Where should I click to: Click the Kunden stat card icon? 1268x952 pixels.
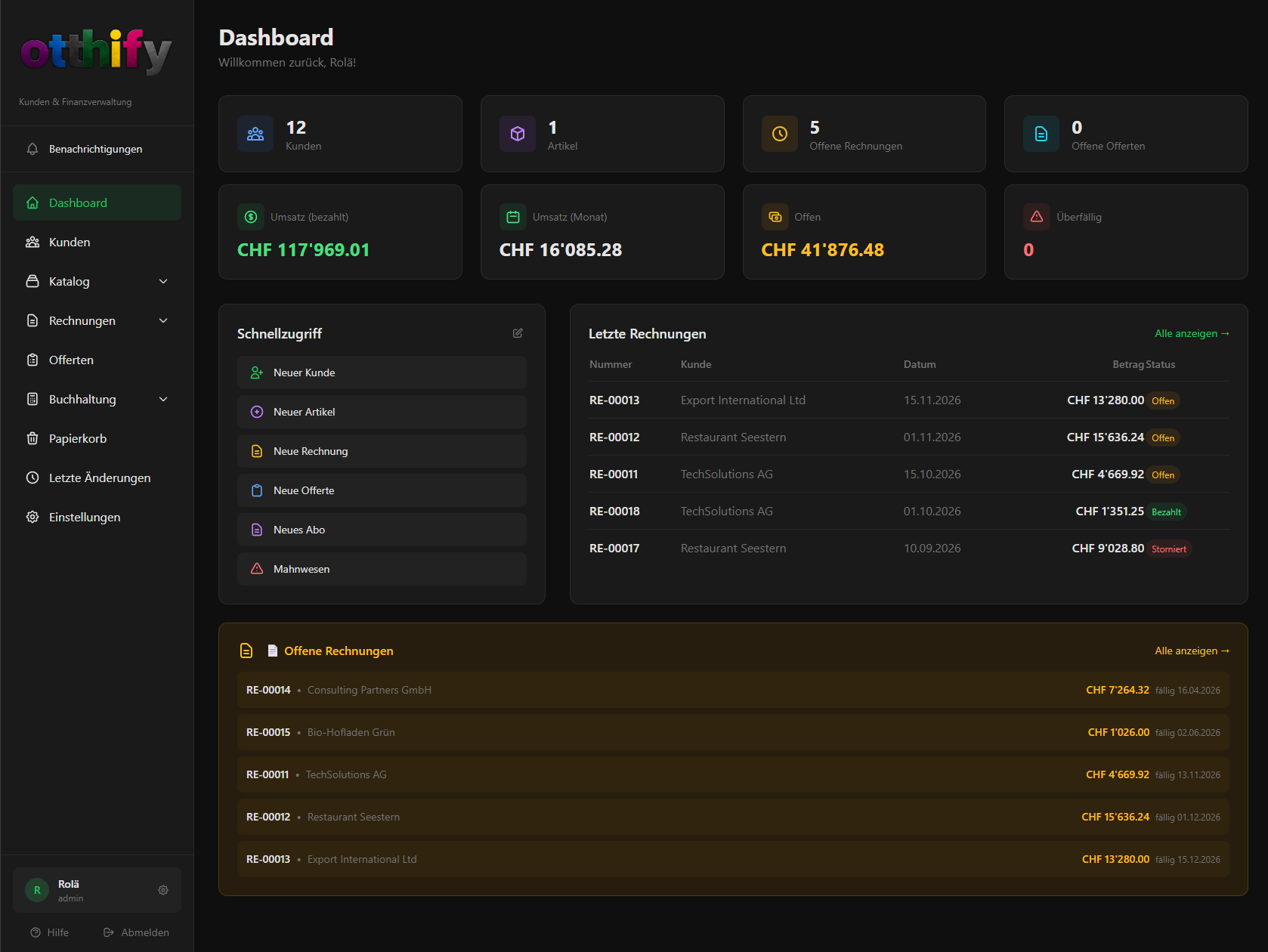255,134
